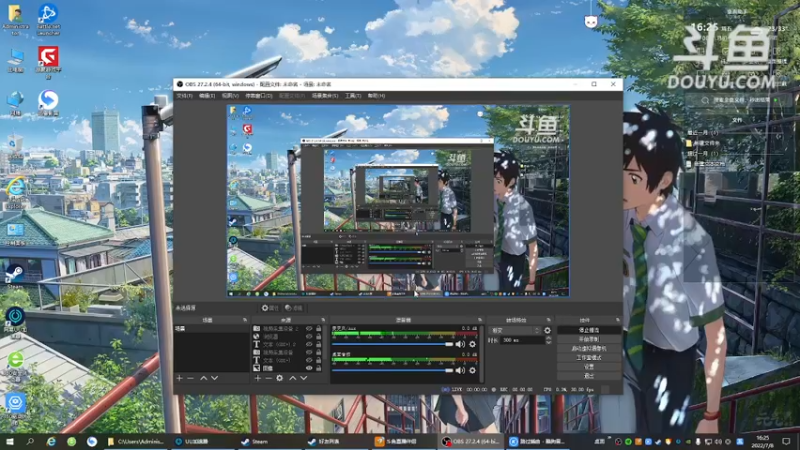Open 设置 settings button in controls

pos(589,367)
